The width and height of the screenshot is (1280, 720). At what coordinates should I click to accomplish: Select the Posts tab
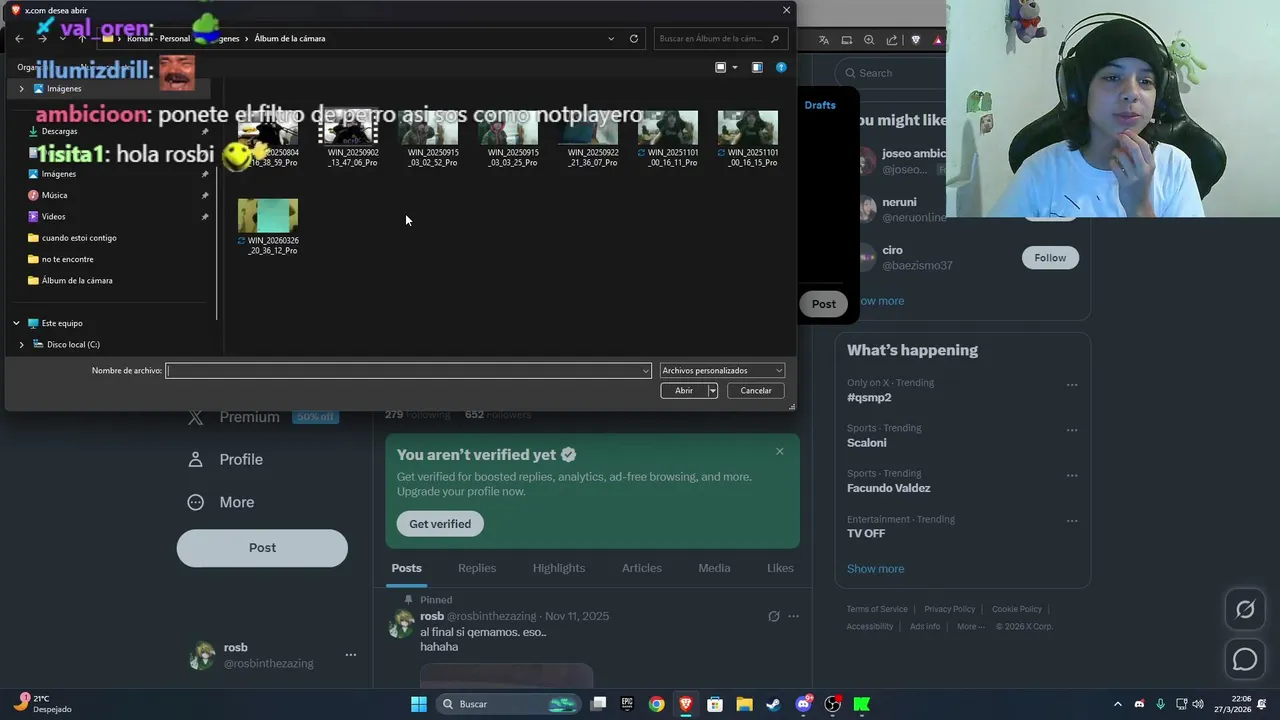[x=406, y=568]
